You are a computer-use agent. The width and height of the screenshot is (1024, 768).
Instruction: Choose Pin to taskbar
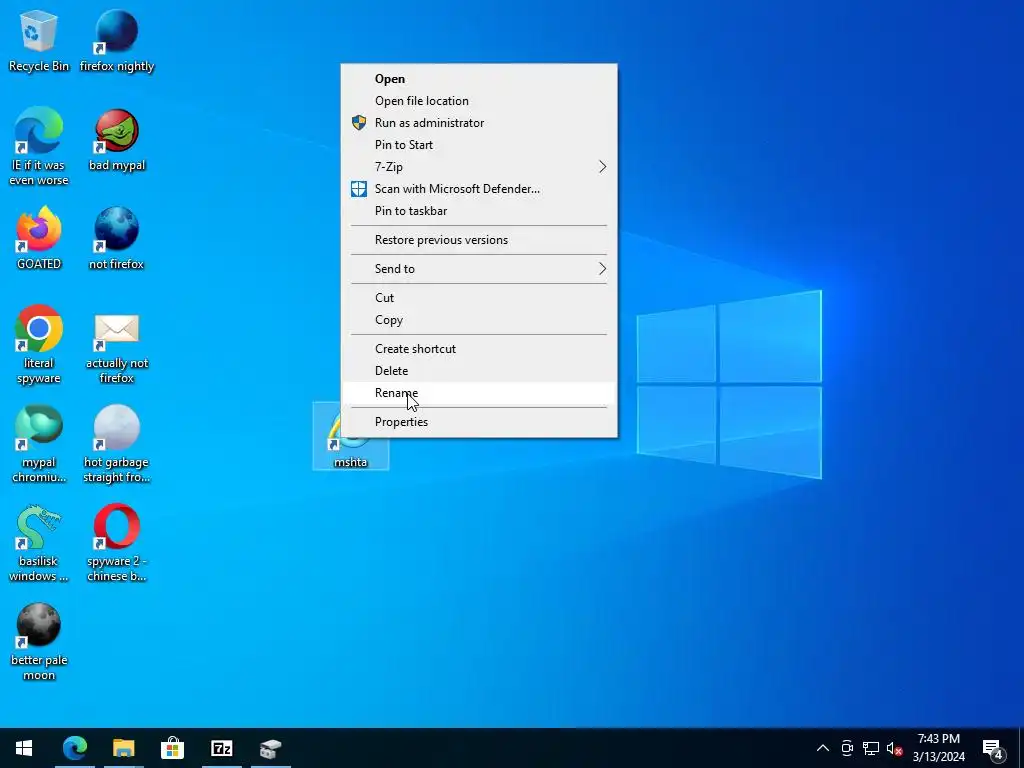coord(479,211)
